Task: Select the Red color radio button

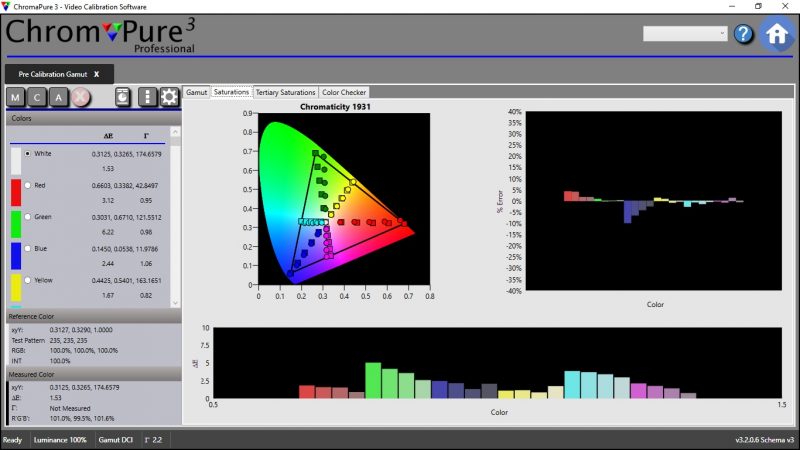Action: [x=27, y=185]
